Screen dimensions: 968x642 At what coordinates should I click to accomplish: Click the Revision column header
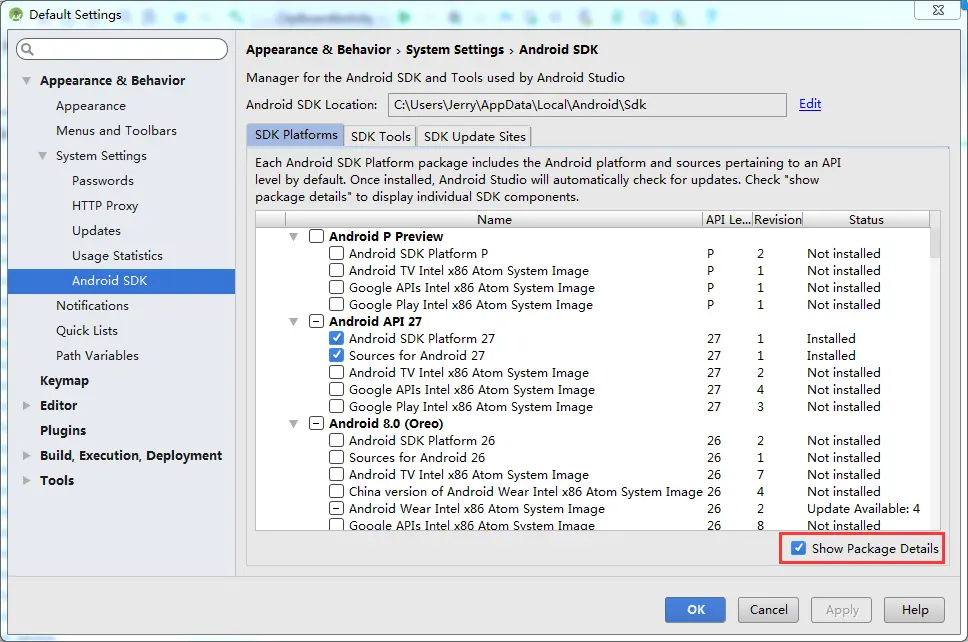tap(777, 220)
